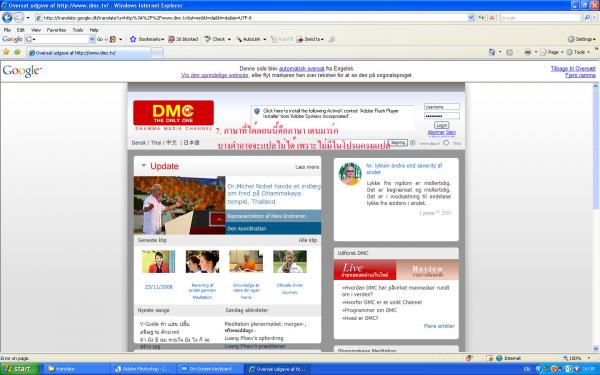Open the dropdown arrow next to AutoLink
This screenshot has height=375, width=600.
coord(264,39)
